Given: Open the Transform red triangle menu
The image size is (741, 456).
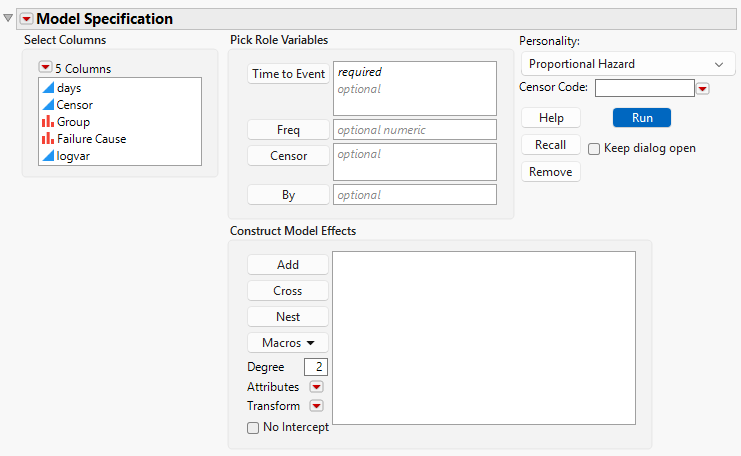Looking at the screenshot, I should (317, 406).
